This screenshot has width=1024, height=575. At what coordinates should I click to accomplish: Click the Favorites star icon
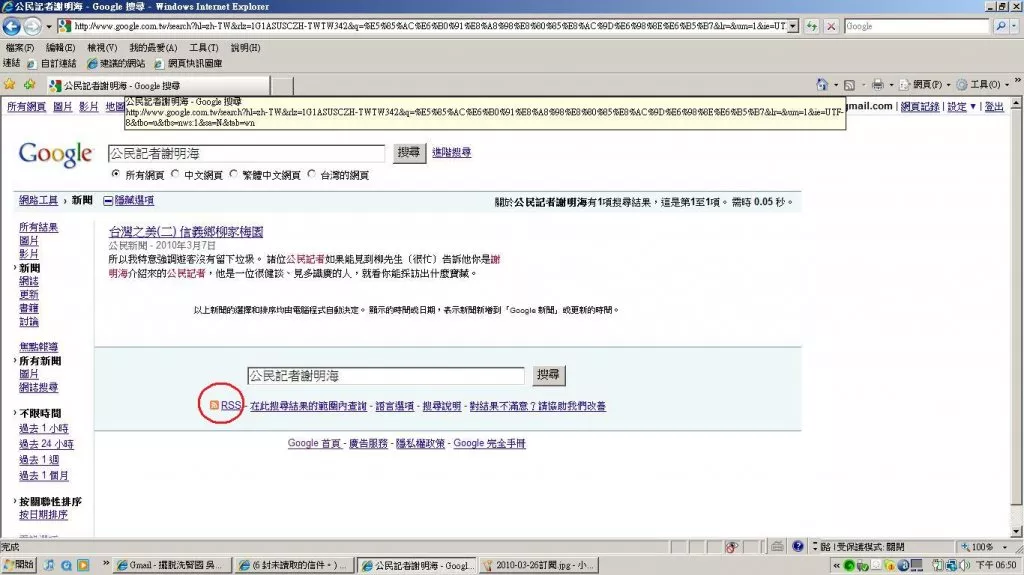[x=9, y=84]
